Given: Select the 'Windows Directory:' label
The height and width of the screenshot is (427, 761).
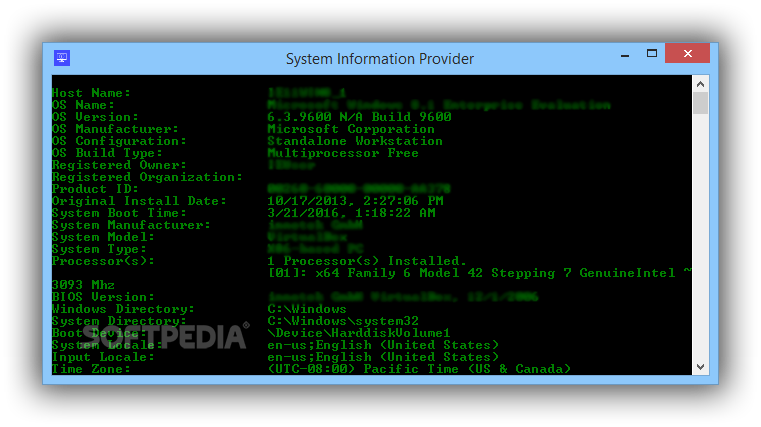Looking at the screenshot, I should [123, 309].
